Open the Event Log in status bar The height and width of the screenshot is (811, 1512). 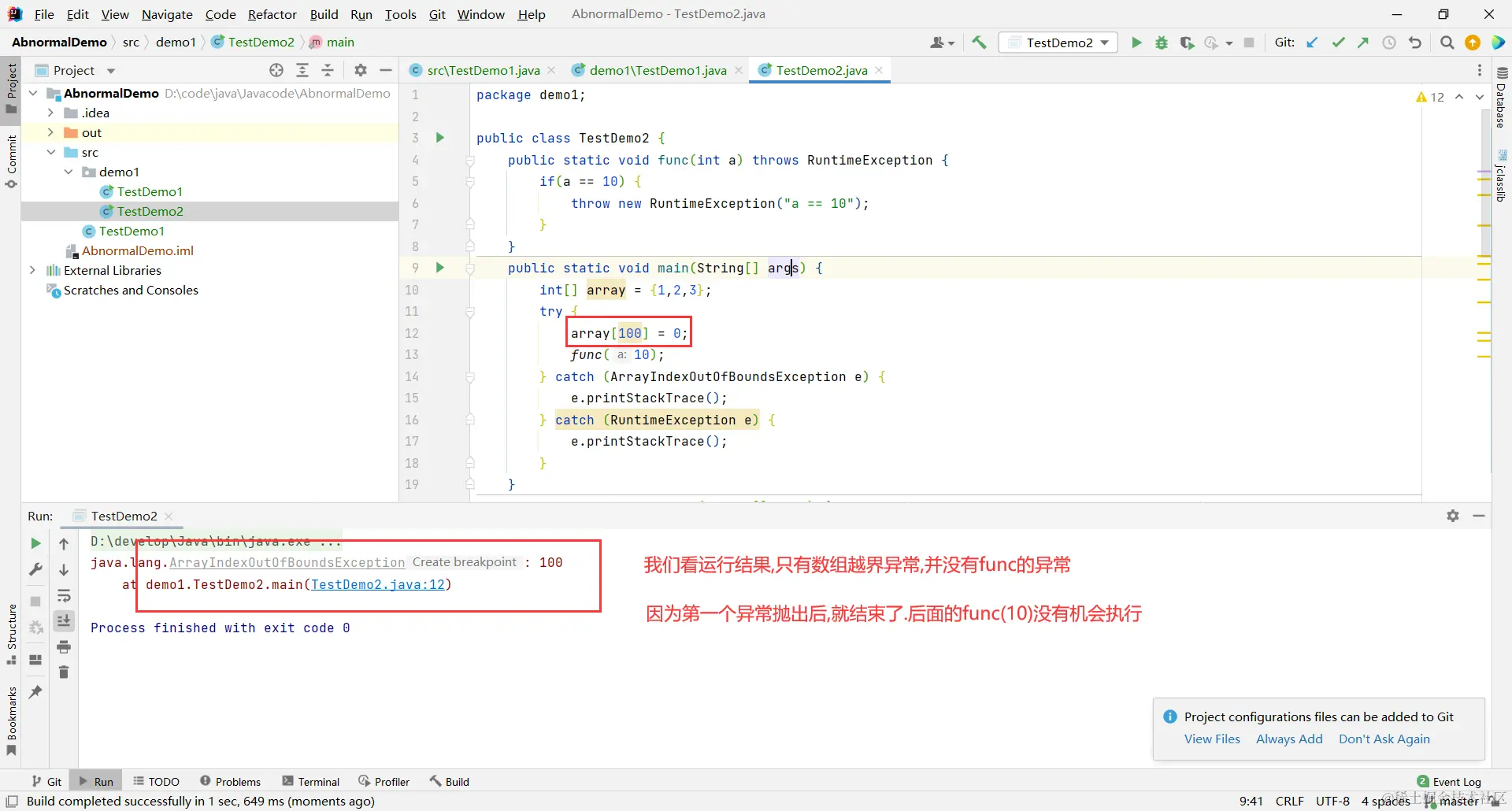[1449, 781]
